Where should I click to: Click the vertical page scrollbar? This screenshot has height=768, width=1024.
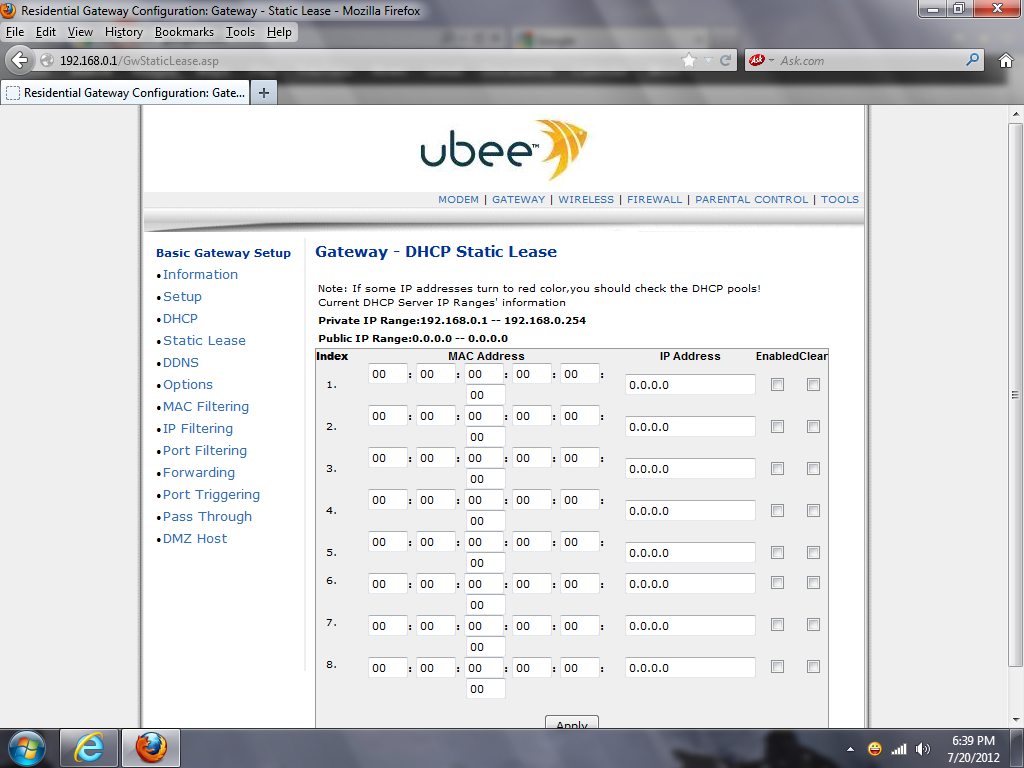[x=1015, y=400]
